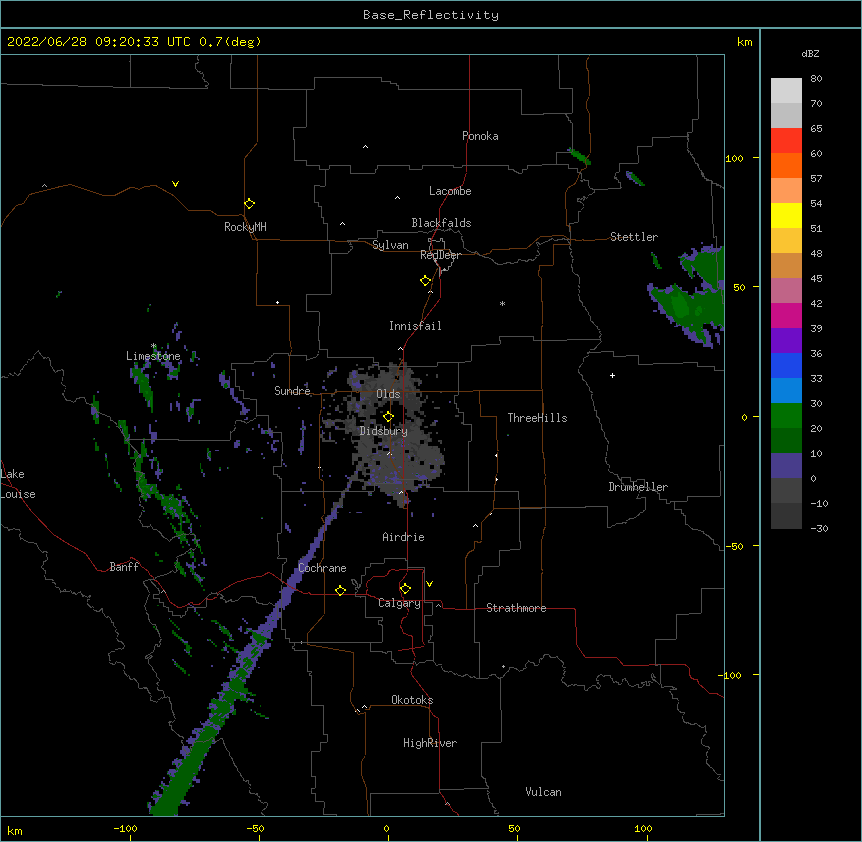Click the -50 tick on the right vertical axis
The image size is (862, 842).
click(x=734, y=546)
